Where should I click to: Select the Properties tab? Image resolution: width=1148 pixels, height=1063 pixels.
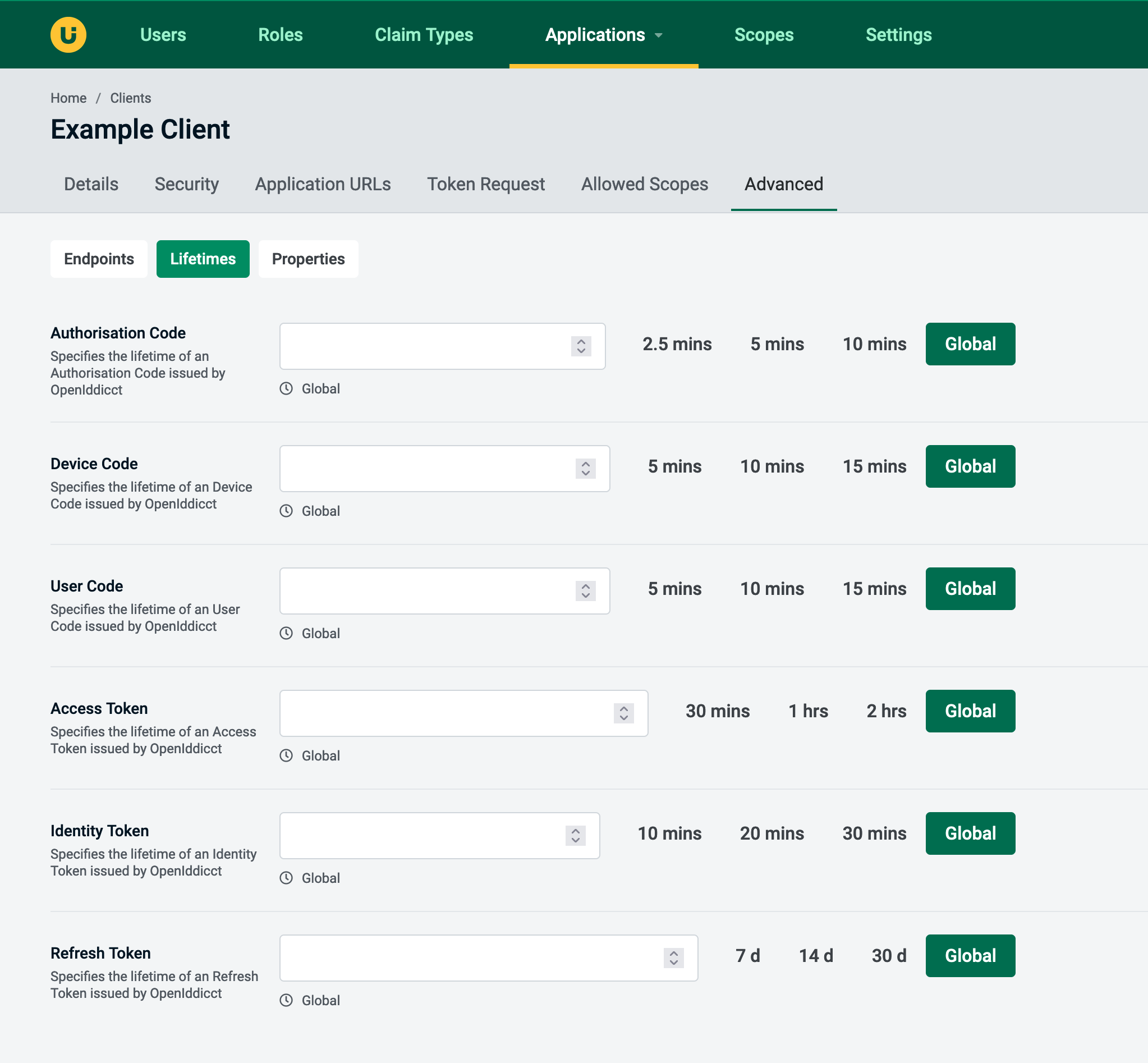coord(307,258)
